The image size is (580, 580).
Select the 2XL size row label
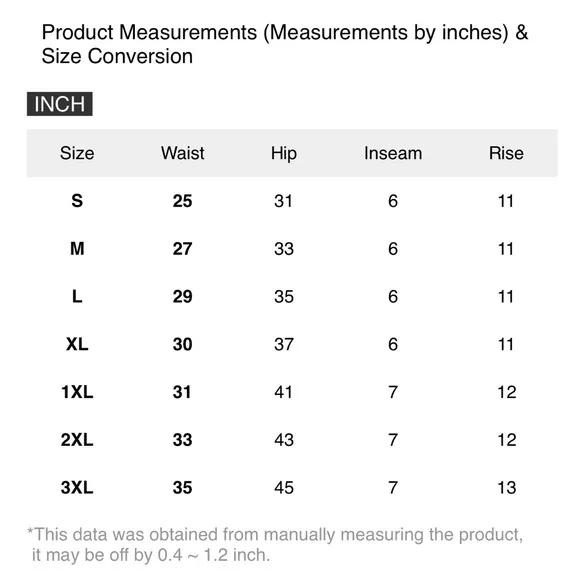(77, 439)
